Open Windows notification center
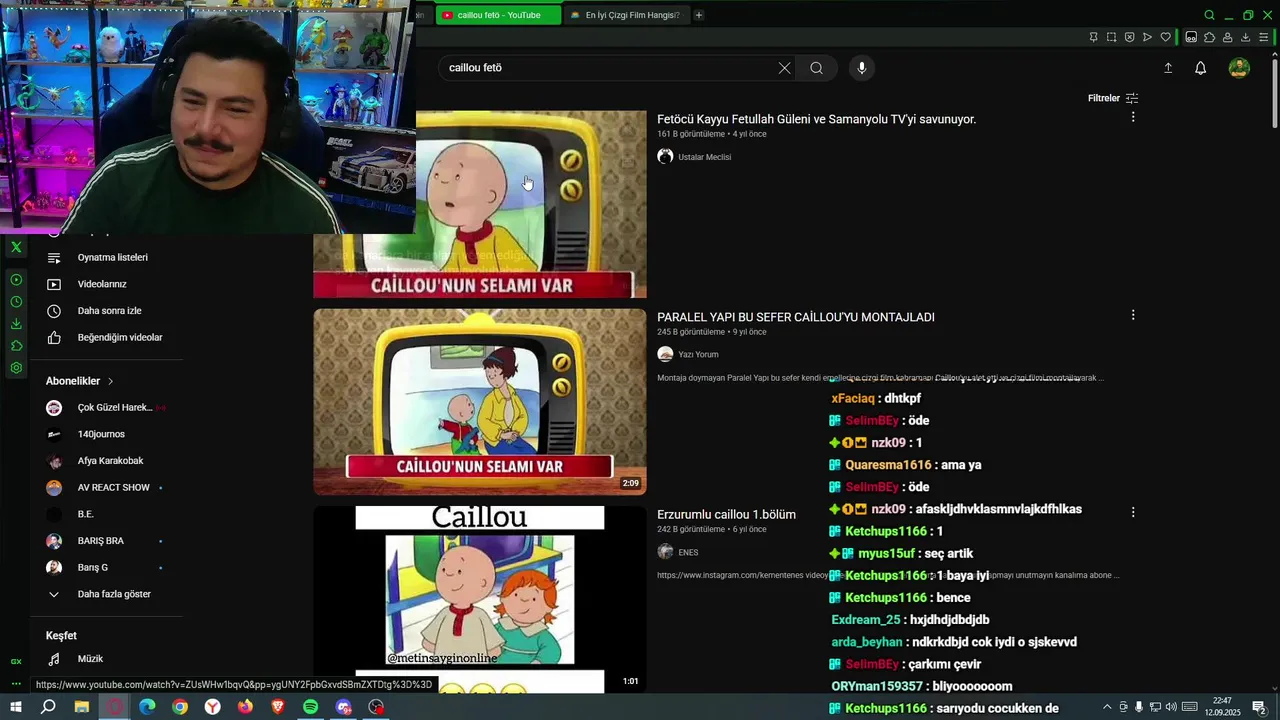 coord(1259,707)
